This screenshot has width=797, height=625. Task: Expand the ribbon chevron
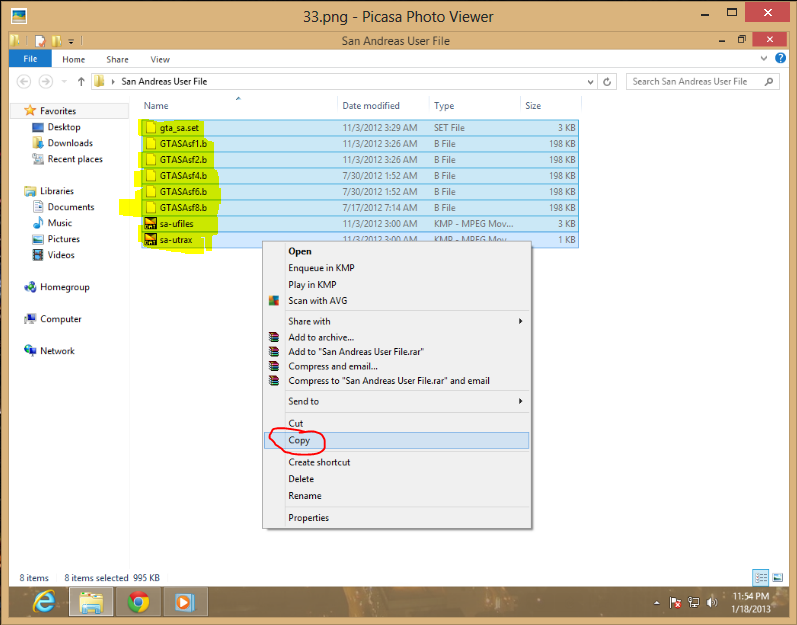coord(763,58)
